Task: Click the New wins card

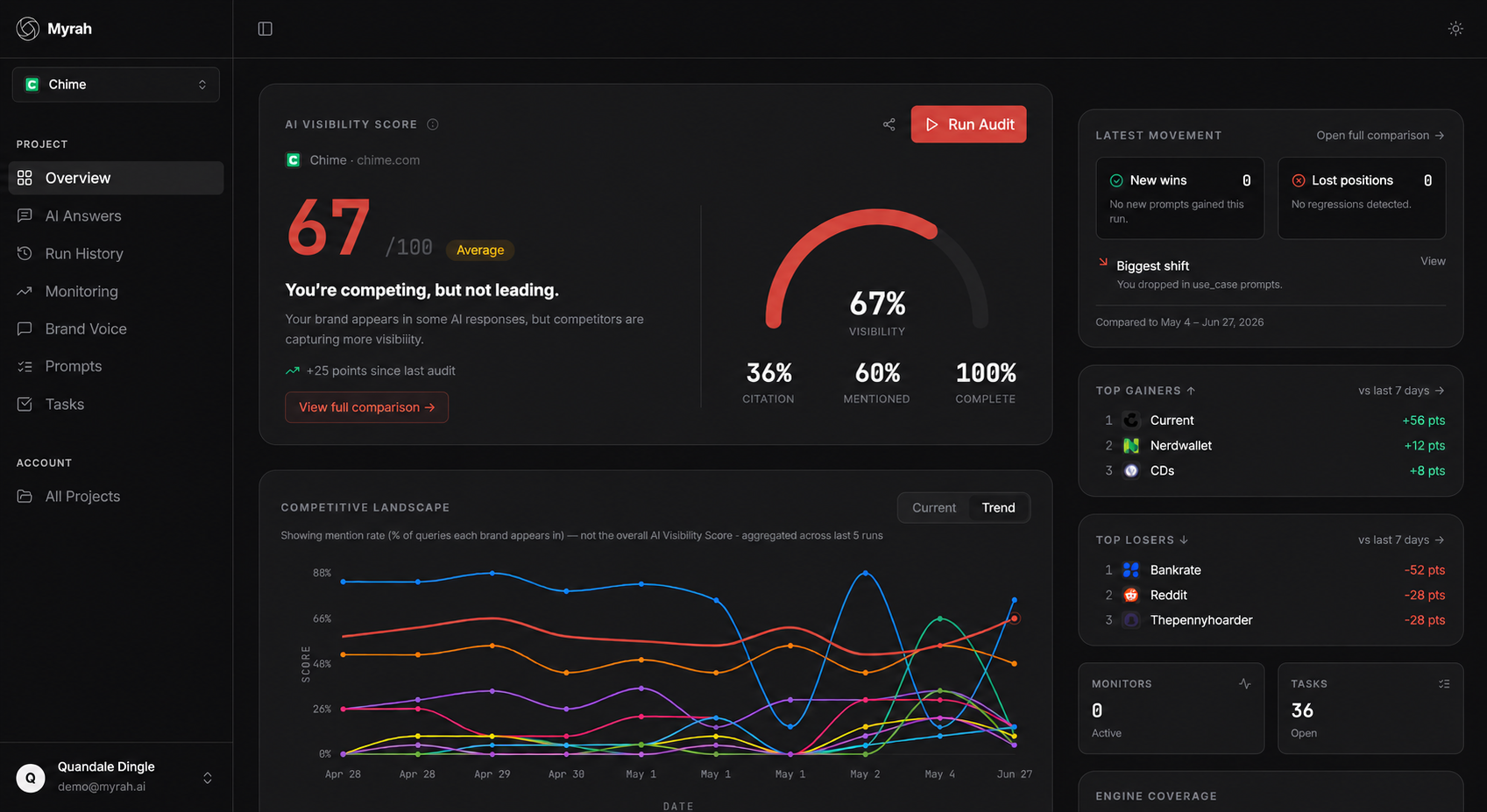Action: (x=1179, y=198)
